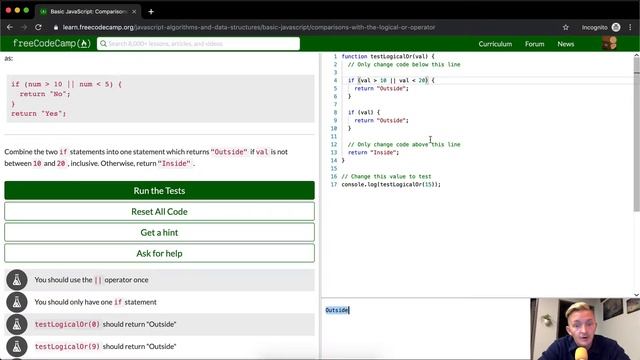The width and height of the screenshot is (640, 360).
Task: Click Reset All Code button
Action: (x=160, y=211)
